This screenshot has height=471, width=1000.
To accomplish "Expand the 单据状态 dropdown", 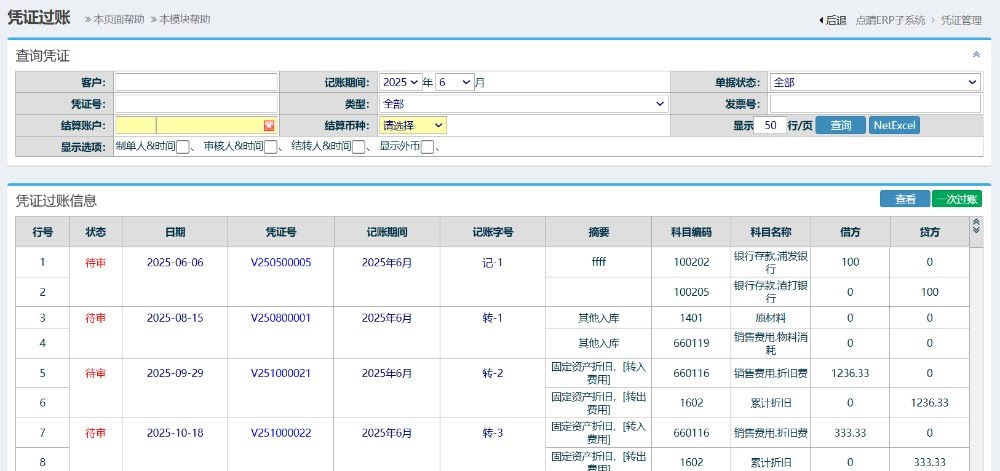I will pos(875,82).
